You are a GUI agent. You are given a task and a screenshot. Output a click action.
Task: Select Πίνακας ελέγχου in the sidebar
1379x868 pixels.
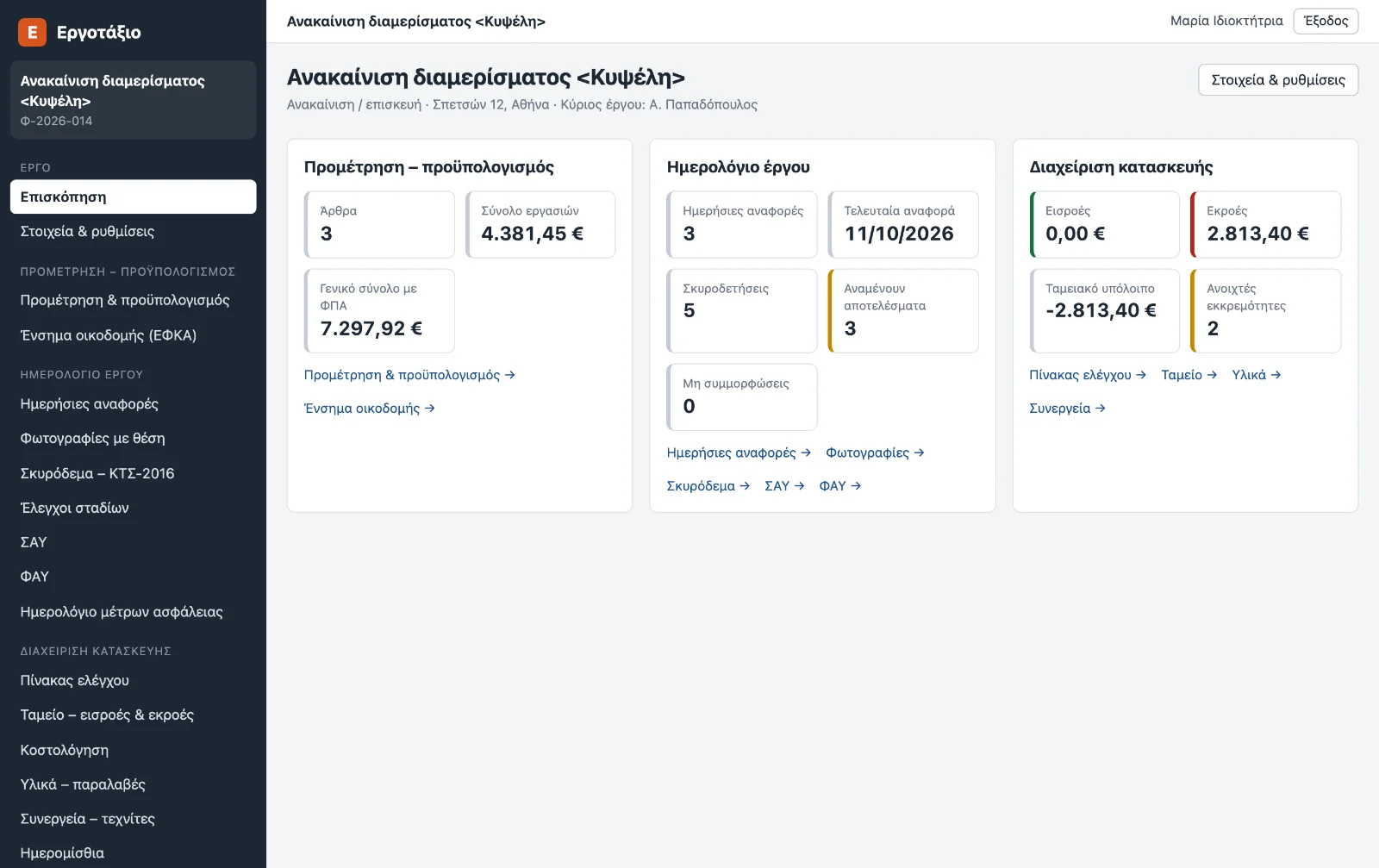coord(133,680)
